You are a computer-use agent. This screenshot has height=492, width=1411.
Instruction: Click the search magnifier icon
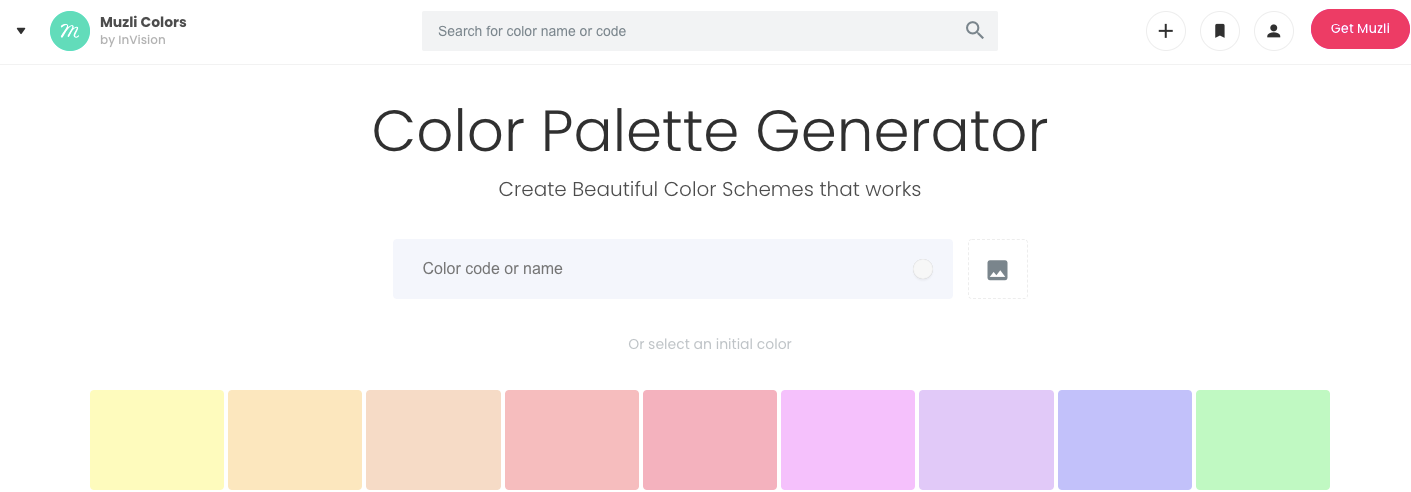pos(975,31)
